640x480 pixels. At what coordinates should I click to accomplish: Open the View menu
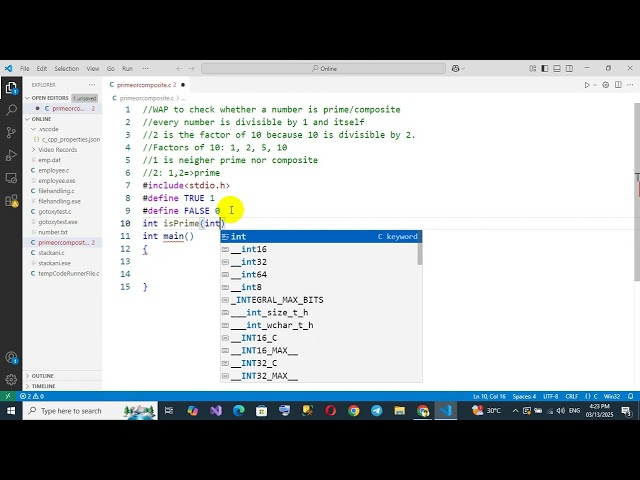[x=93, y=69]
